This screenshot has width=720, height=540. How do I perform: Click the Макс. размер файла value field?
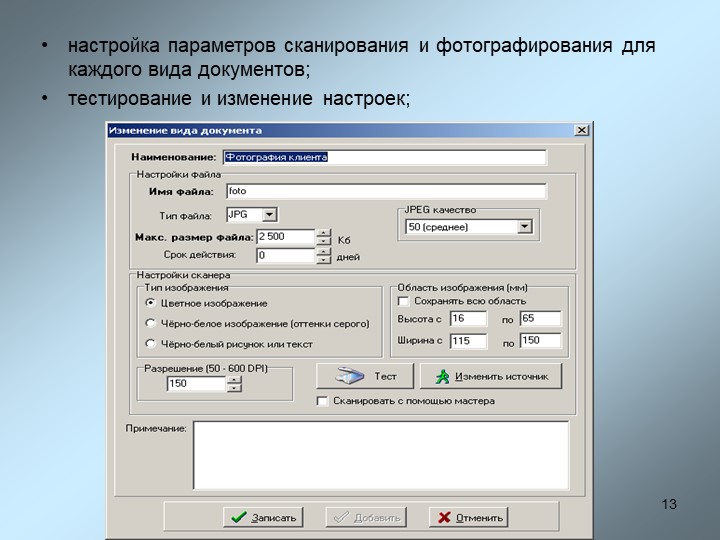[x=286, y=236]
